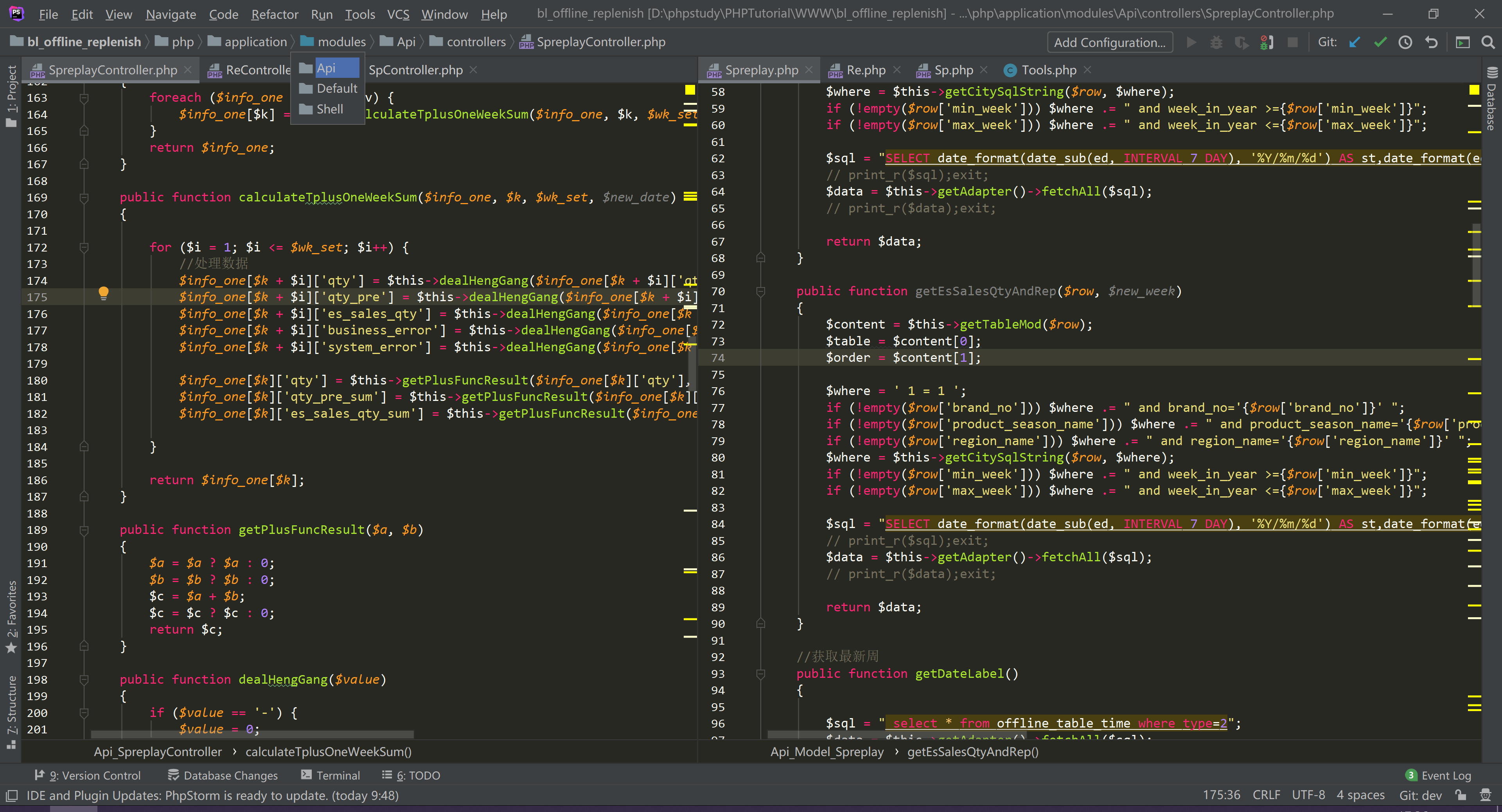Viewport: 1502px width, 812px height.
Task: Click the Run Anything icon
Action: [x=1462, y=42]
